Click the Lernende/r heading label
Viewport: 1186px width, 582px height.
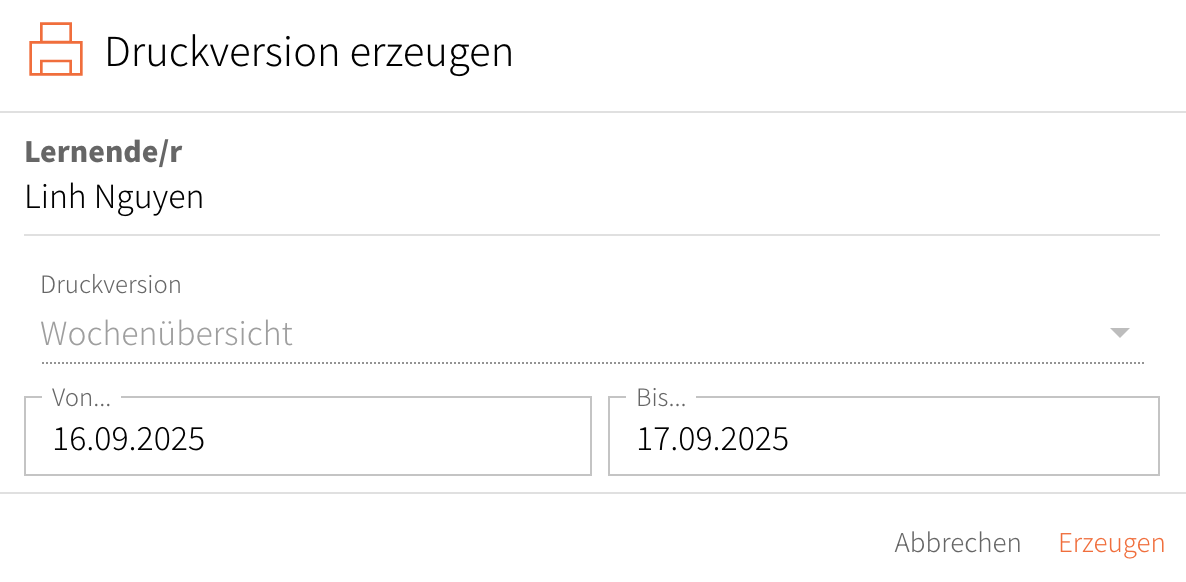point(104,152)
